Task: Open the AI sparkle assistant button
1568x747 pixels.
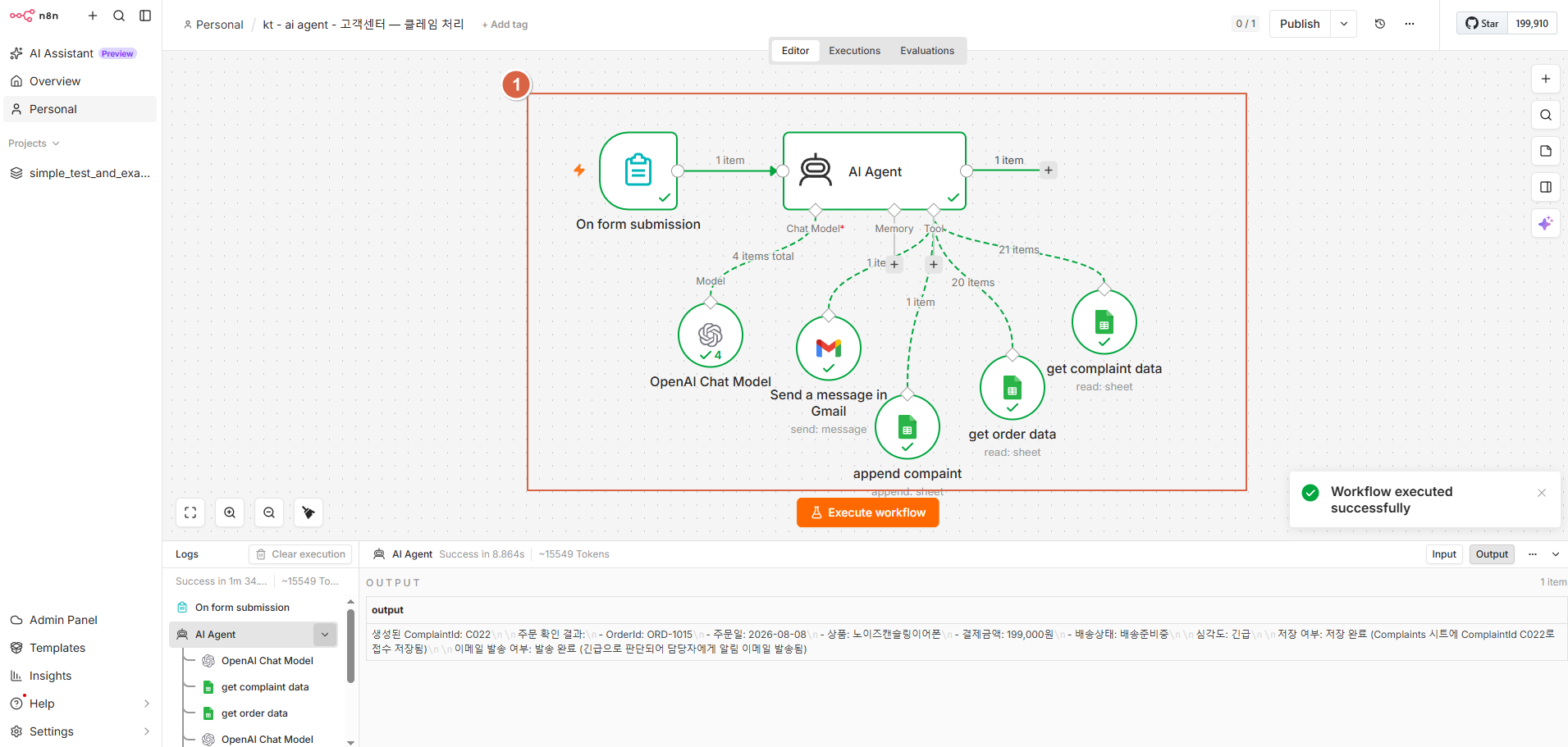Action: (1546, 223)
